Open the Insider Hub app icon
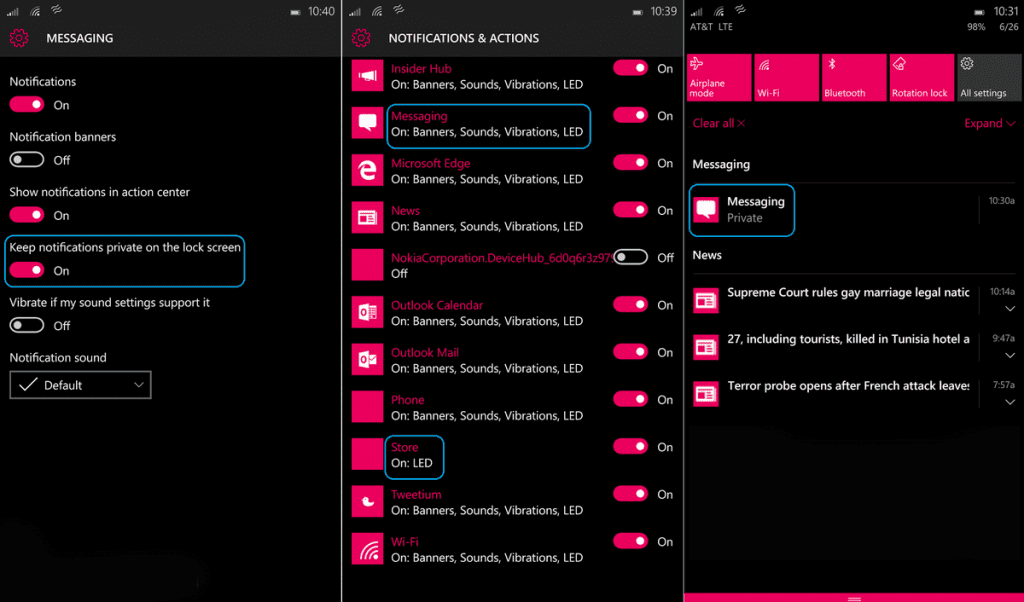 pos(367,76)
